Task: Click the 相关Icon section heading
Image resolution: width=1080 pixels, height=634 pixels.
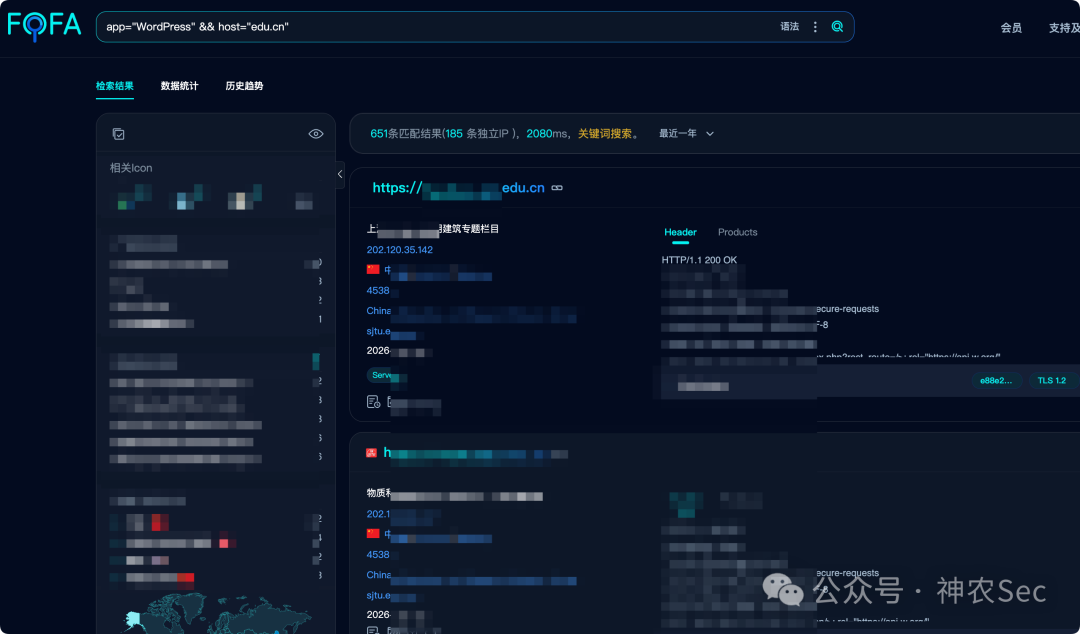Action: click(131, 168)
